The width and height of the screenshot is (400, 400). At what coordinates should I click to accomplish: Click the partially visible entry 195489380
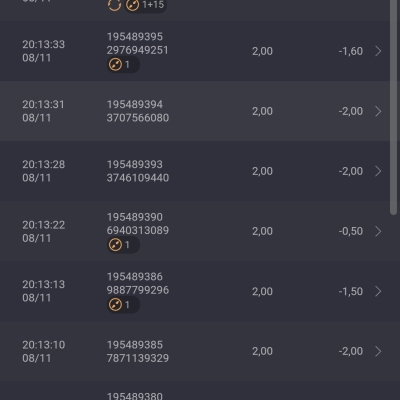tap(135, 396)
